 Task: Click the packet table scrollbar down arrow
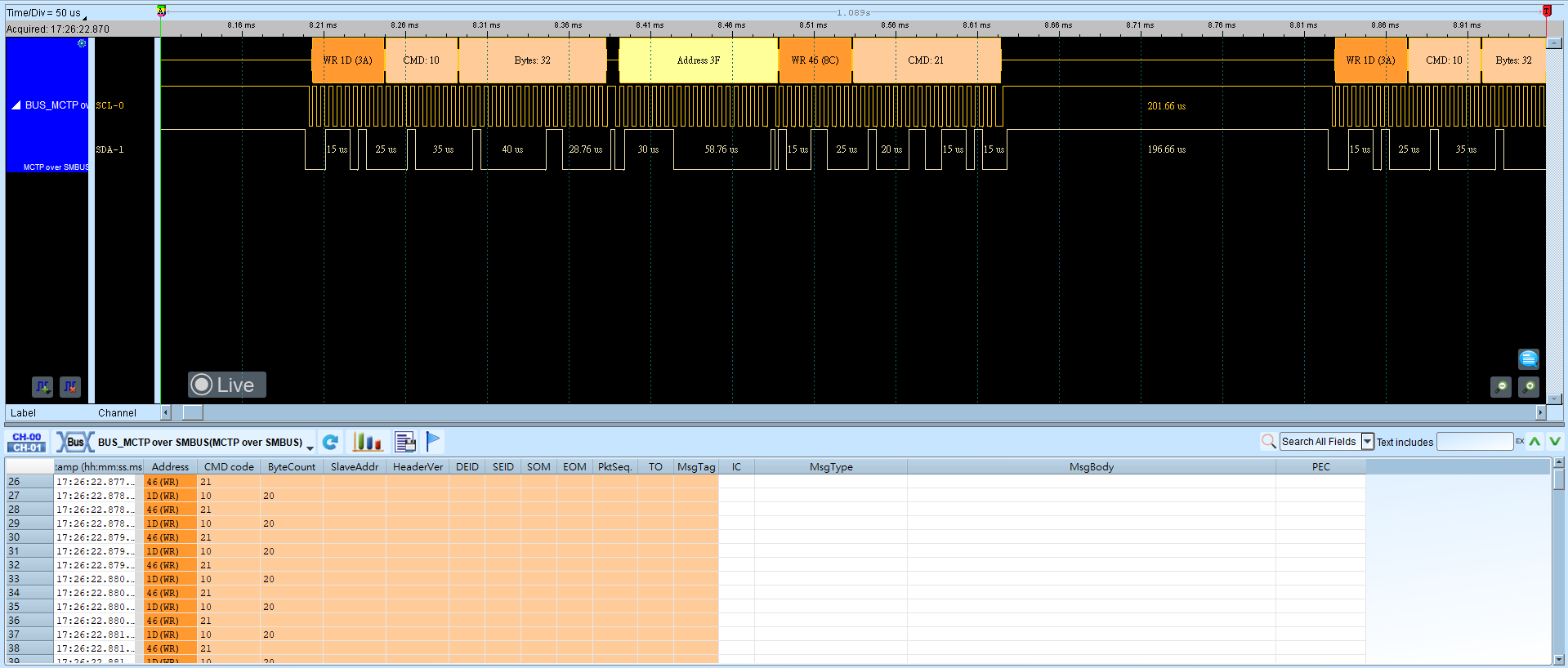tap(1559, 659)
